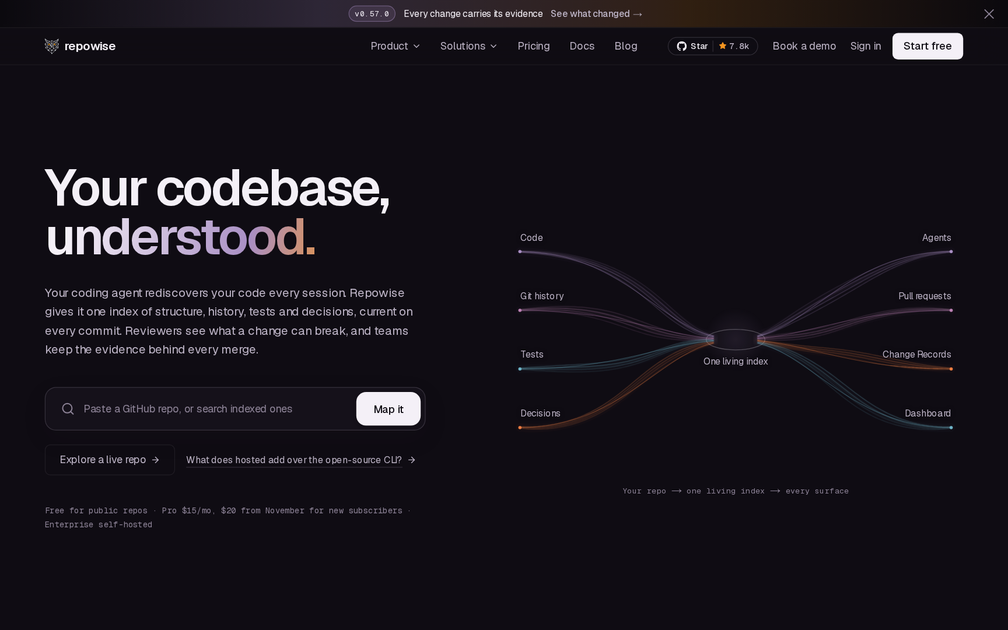
Task: Dismiss the announcement banner with the X icon
Action: click(x=989, y=14)
